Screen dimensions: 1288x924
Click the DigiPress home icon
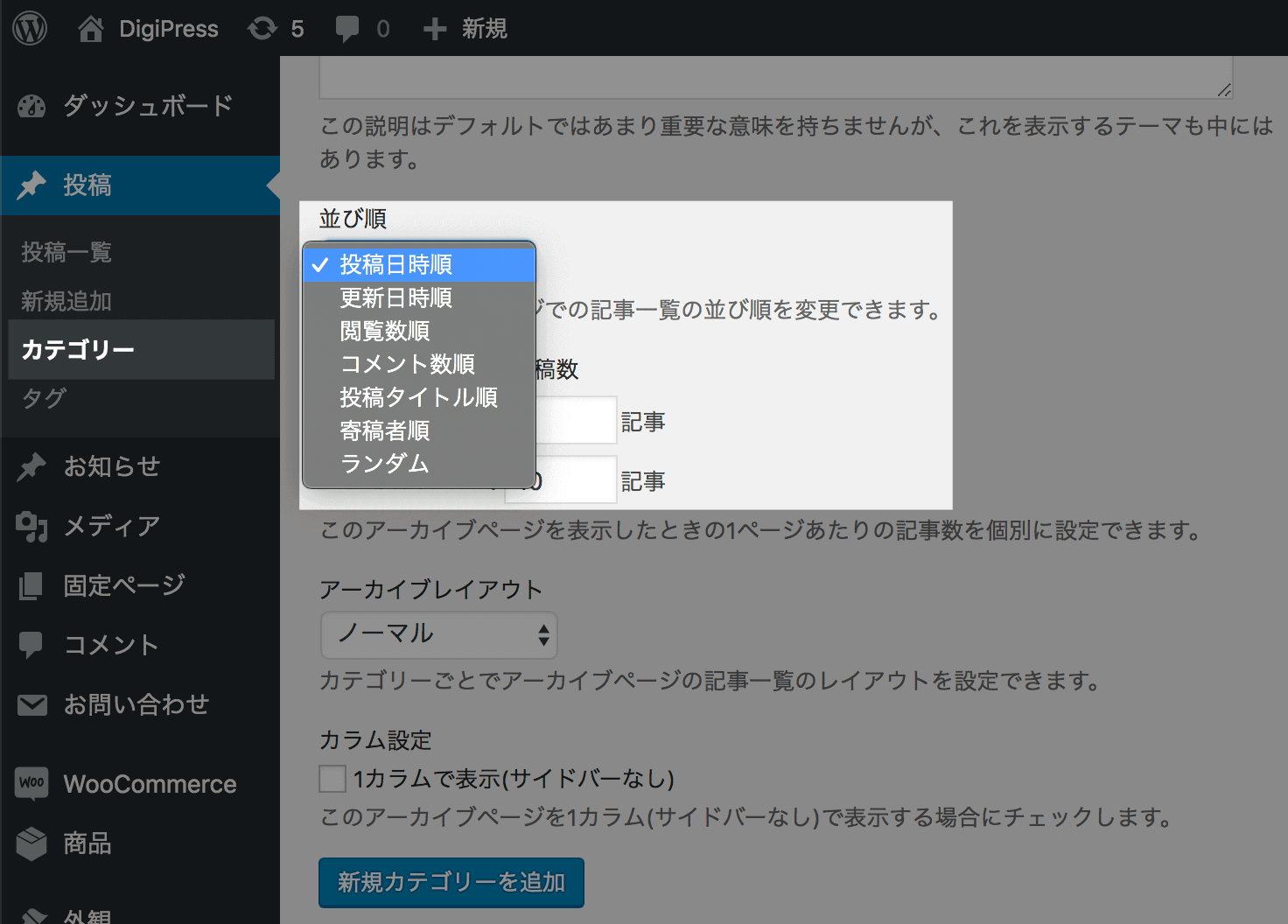coord(90,29)
